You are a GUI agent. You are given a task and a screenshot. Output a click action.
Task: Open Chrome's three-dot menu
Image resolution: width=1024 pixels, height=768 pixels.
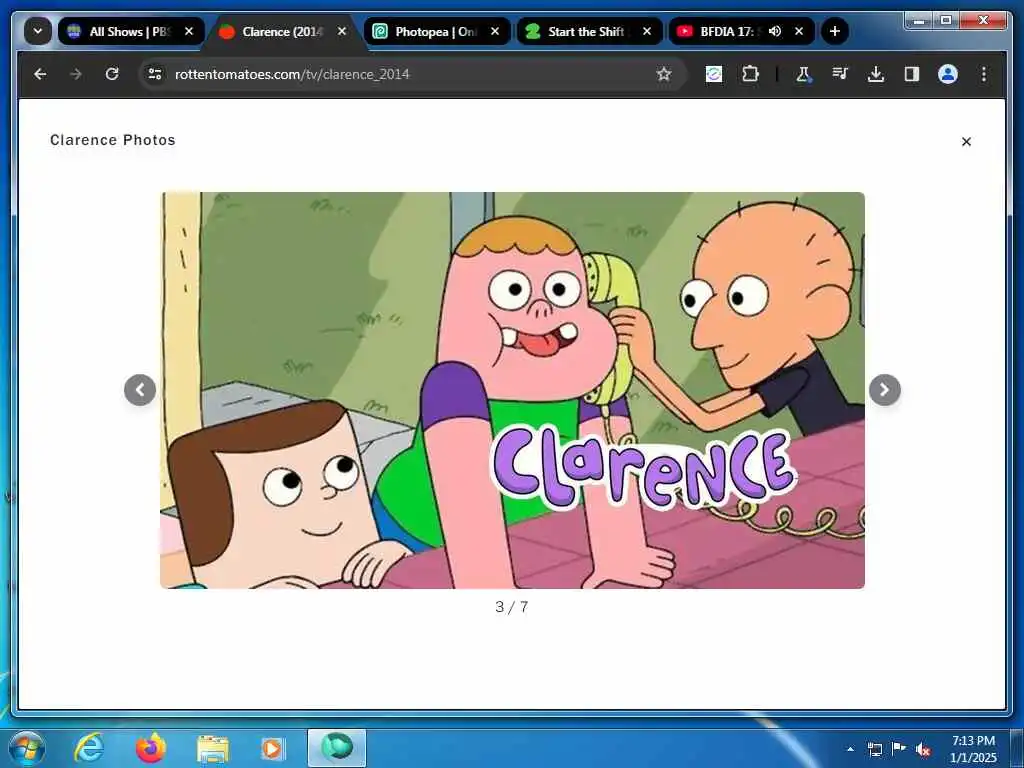(984, 74)
